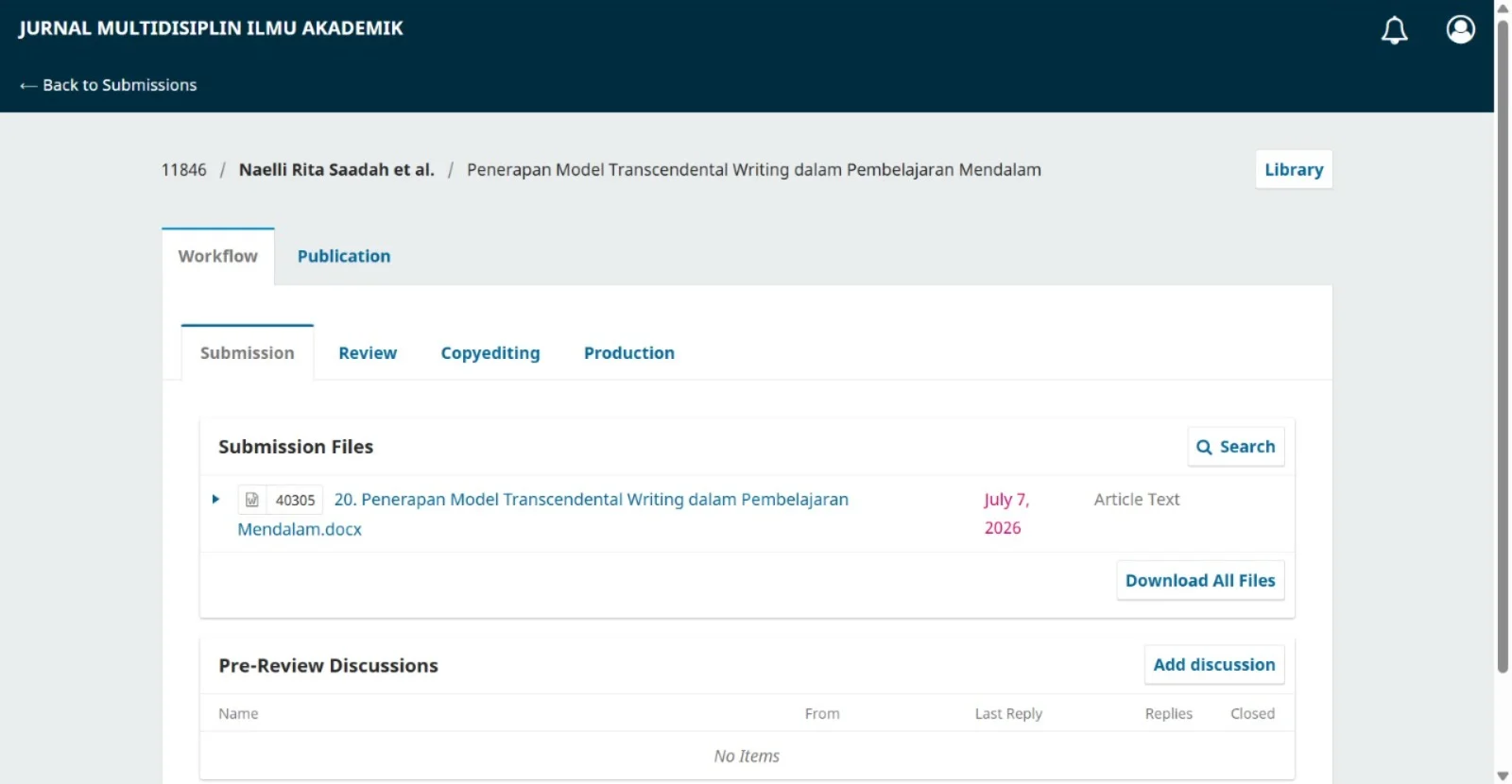
Task: Expand the file row 40305 disclosure triangle
Action: tap(215, 500)
